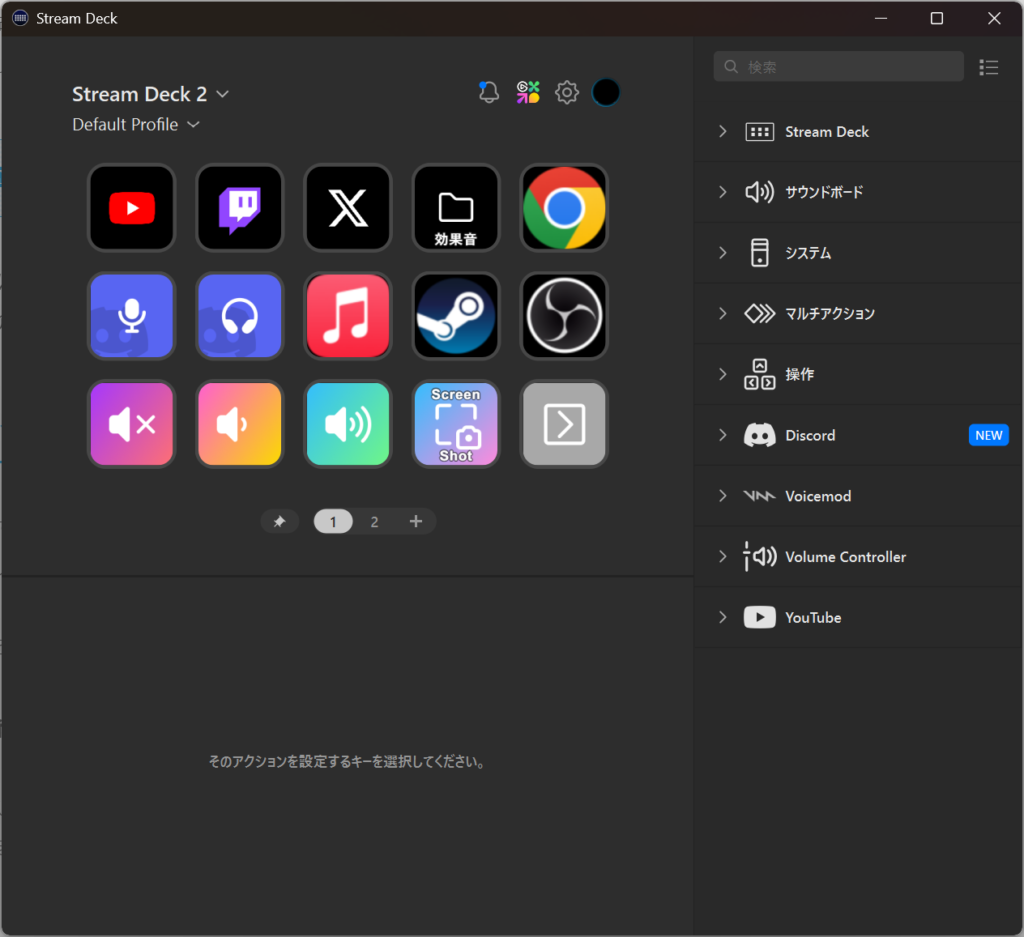Expand the Discord action category
This screenshot has height=937, width=1024.
point(810,435)
